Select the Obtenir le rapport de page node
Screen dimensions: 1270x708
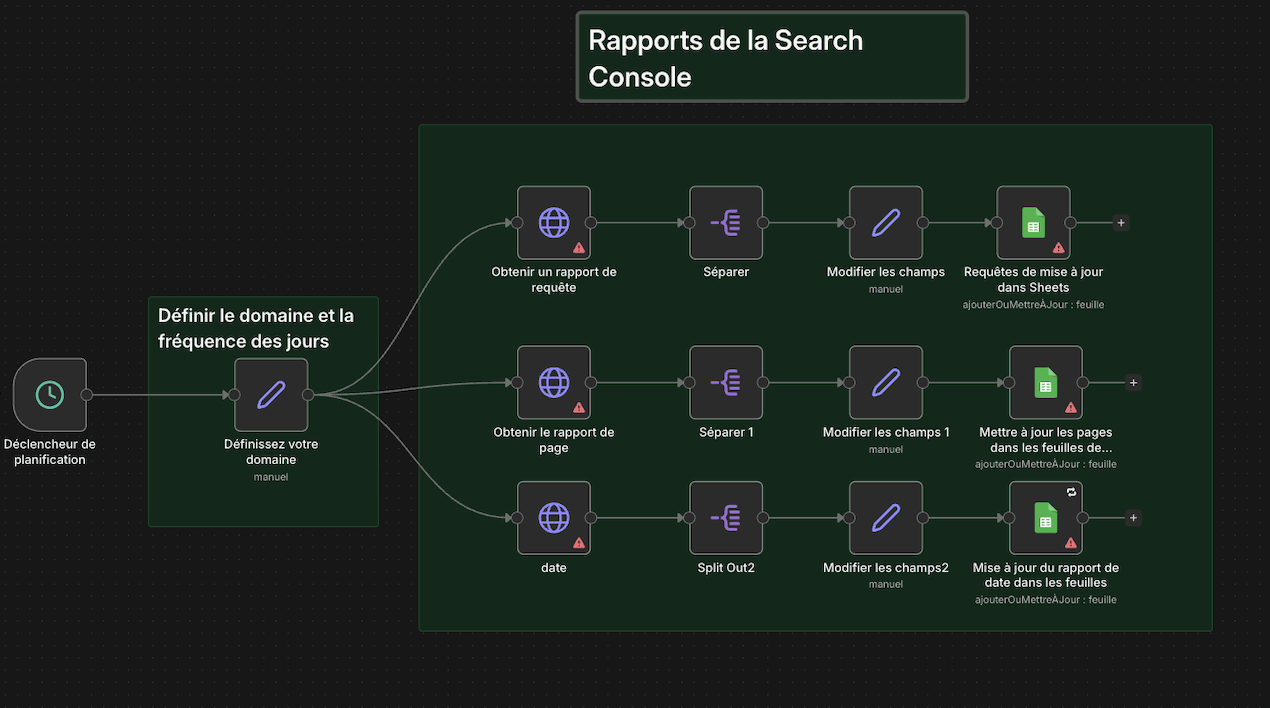point(553,383)
